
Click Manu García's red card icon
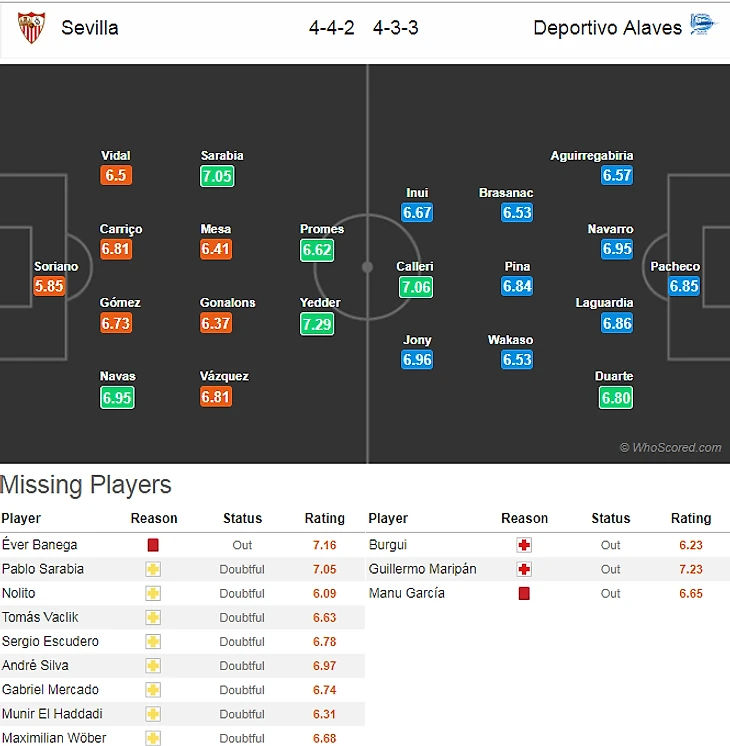click(524, 593)
